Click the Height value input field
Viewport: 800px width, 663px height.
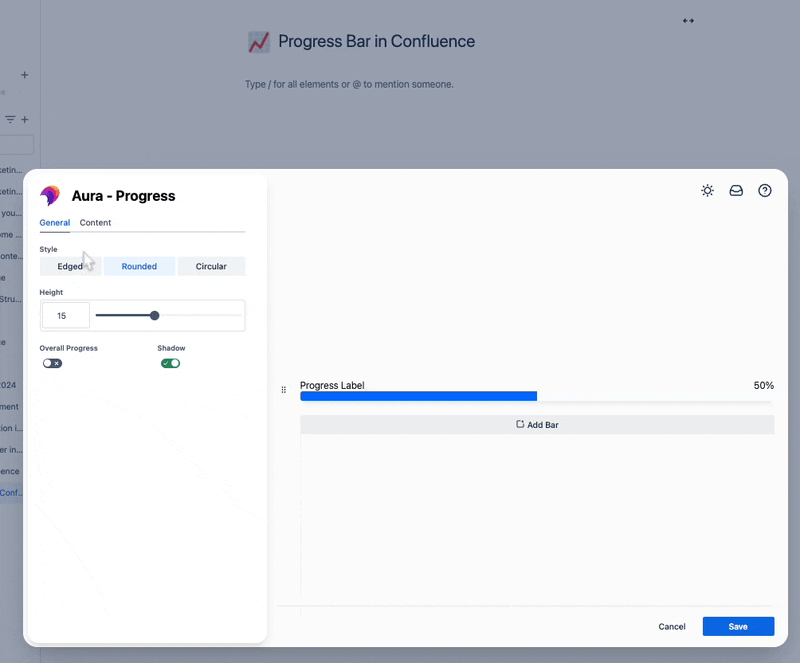(64, 315)
